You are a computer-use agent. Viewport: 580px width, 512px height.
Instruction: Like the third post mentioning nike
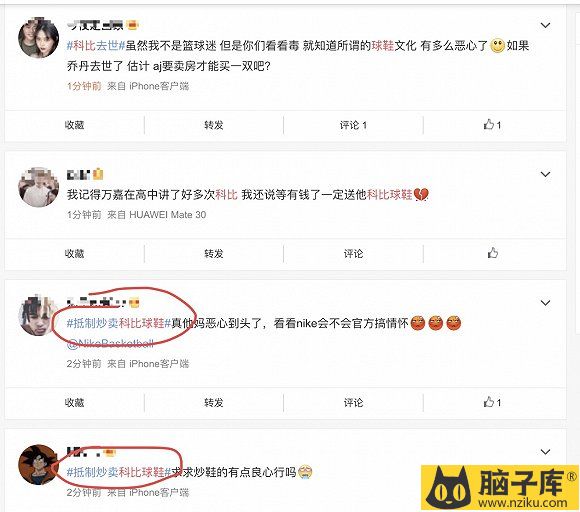click(x=492, y=402)
